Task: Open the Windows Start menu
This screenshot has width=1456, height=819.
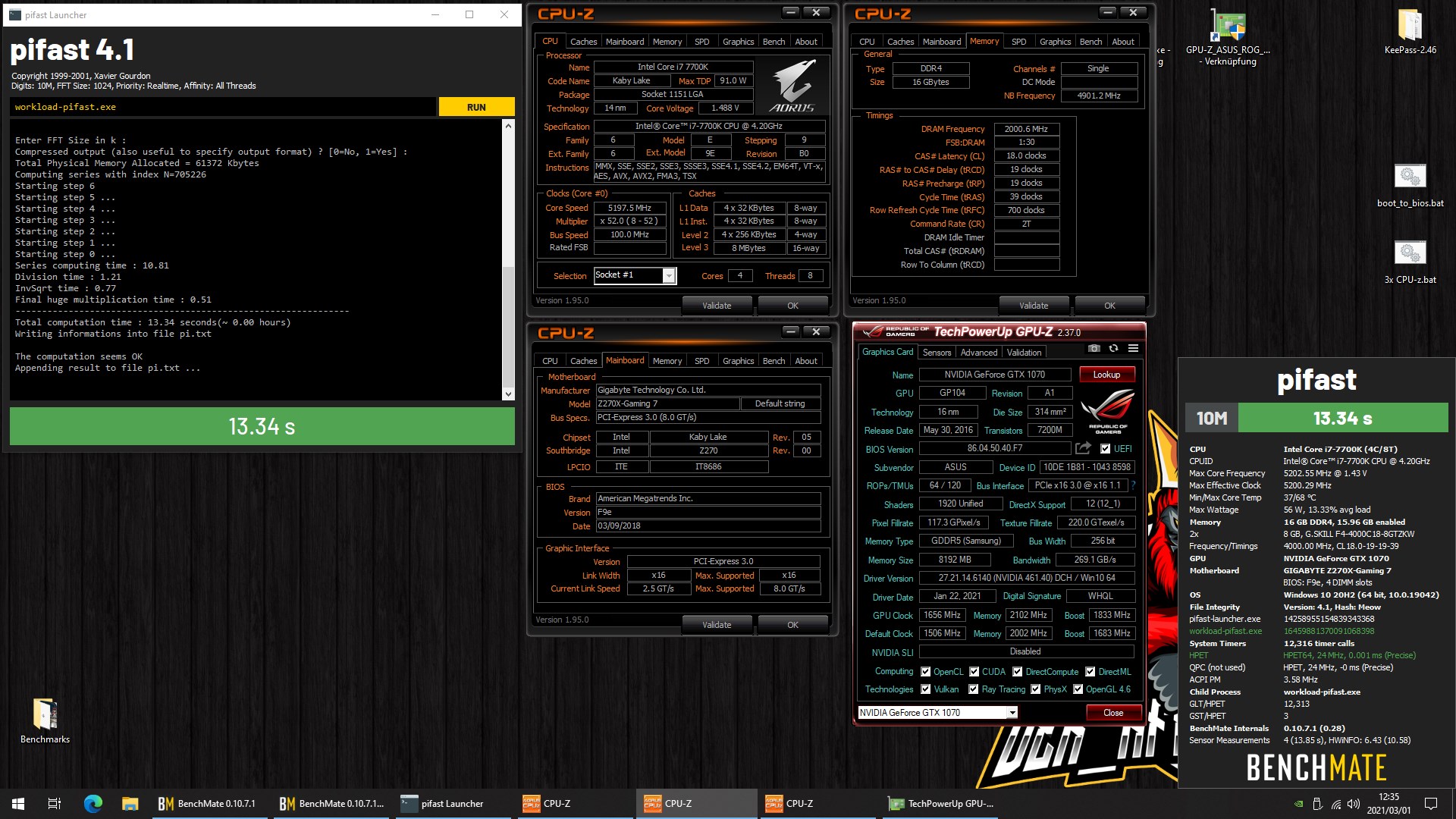Action: pos(18,804)
